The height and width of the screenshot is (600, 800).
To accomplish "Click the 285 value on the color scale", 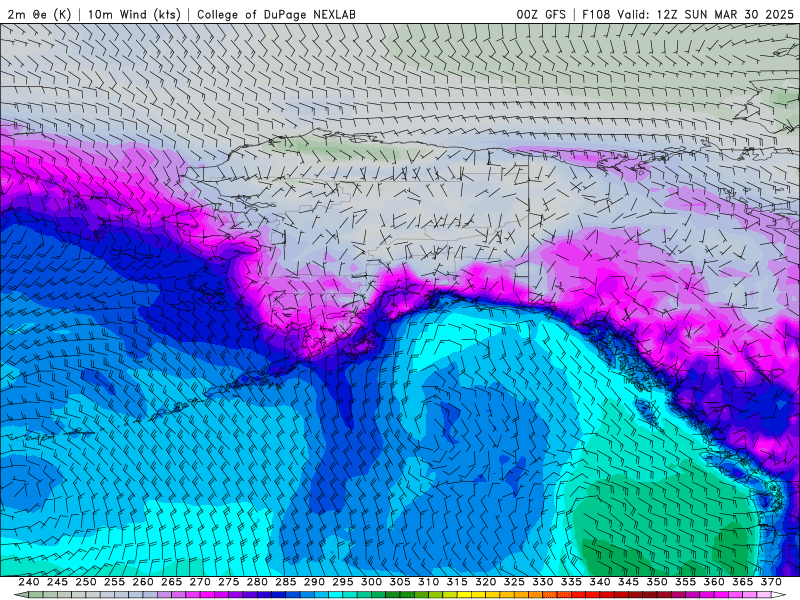I will (286, 582).
